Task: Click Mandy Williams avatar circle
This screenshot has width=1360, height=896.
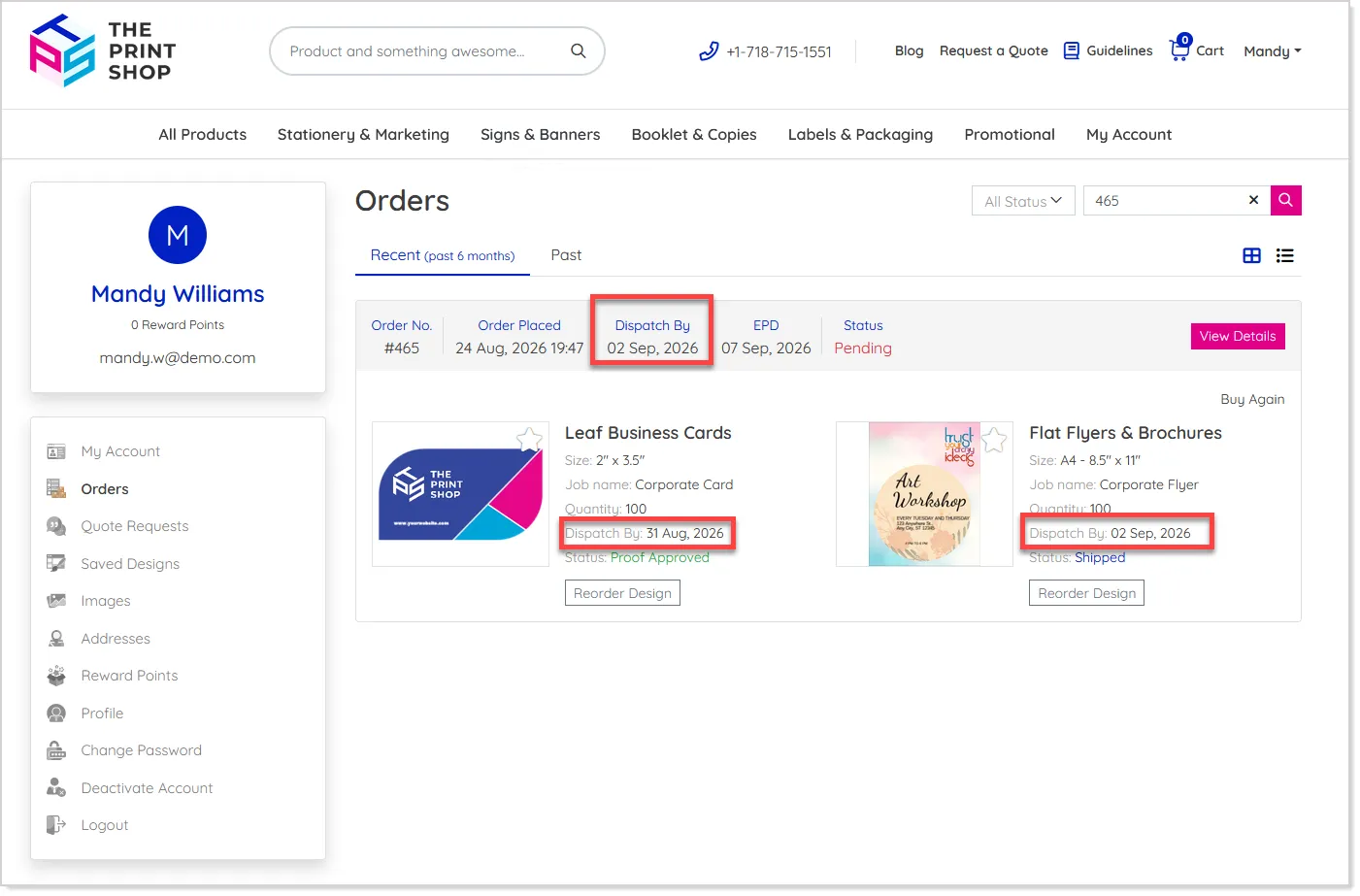Action: [178, 235]
